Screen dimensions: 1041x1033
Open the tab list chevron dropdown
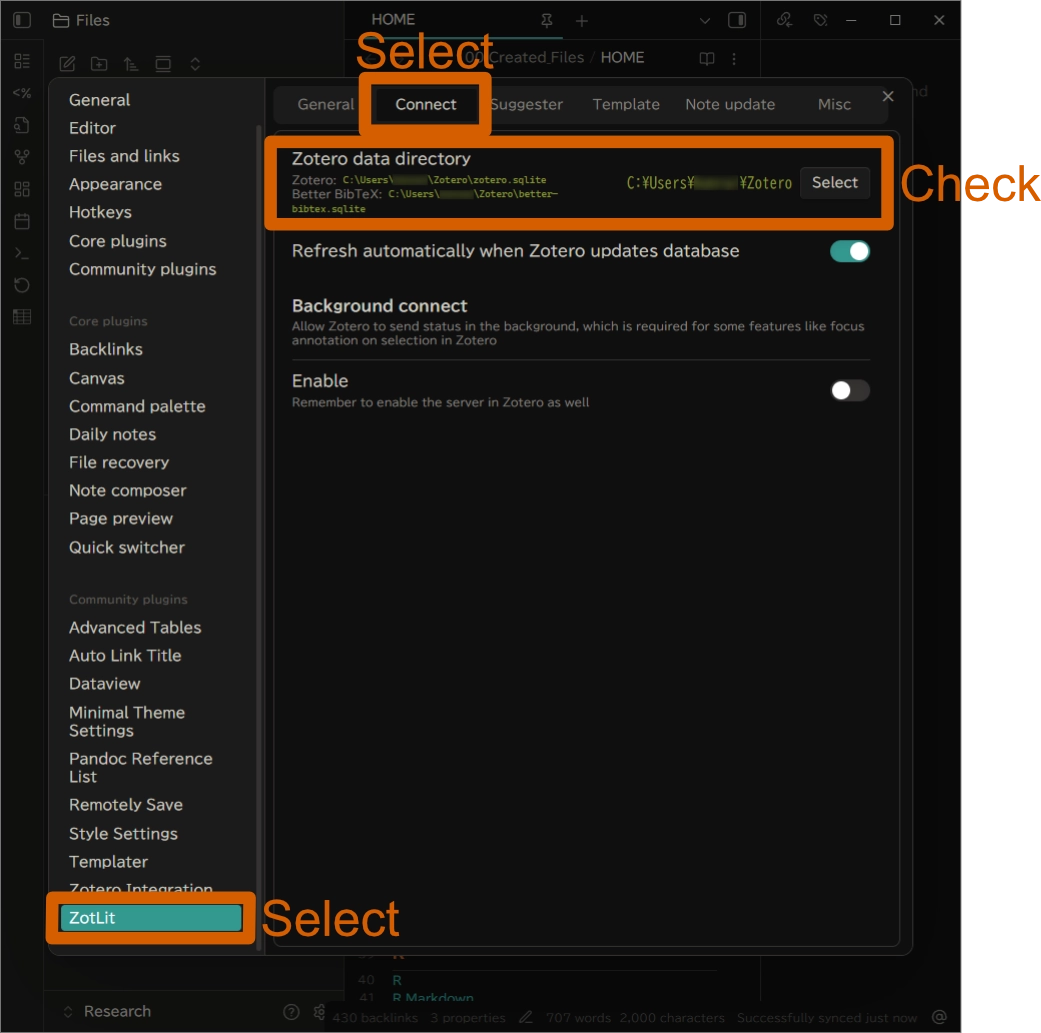(704, 20)
